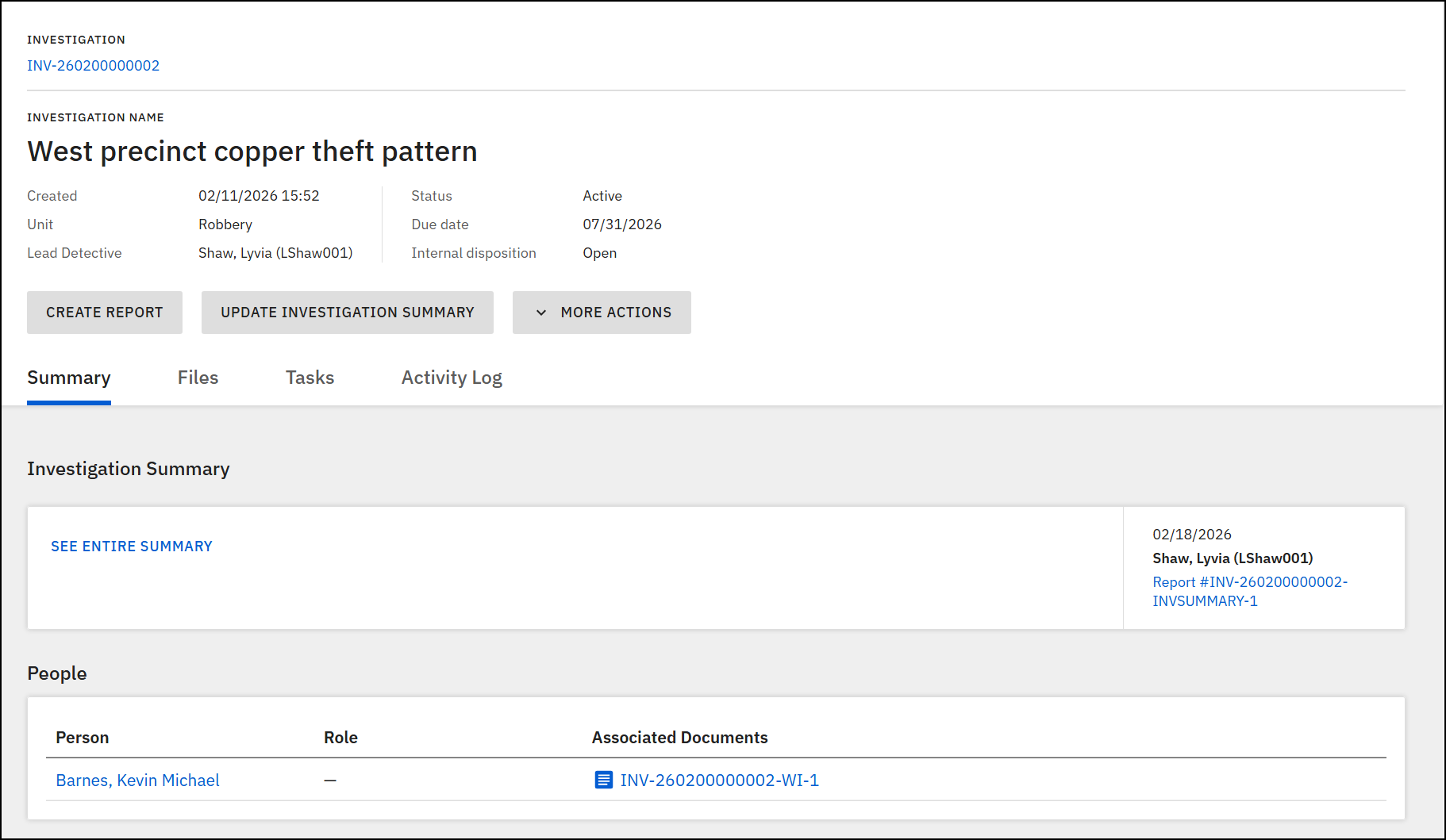
Task: Click the Role column header
Action: click(340, 737)
